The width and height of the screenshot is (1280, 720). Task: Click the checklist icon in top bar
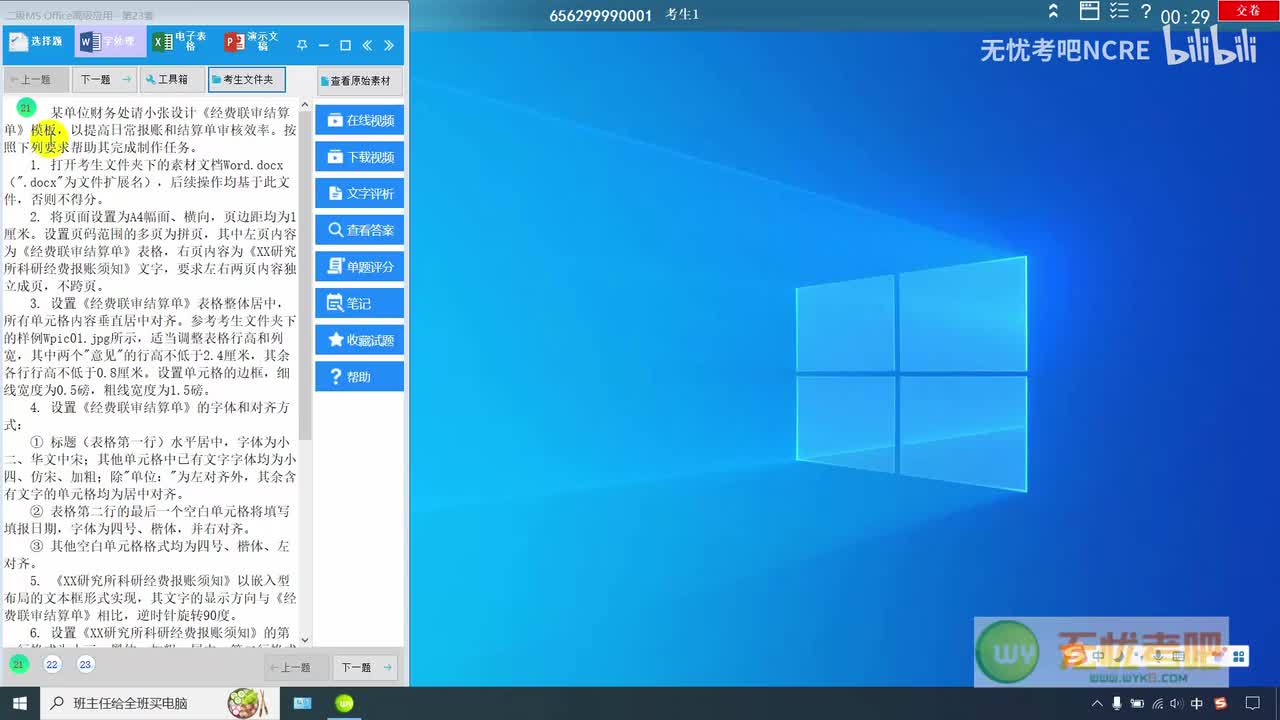(1120, 12)
